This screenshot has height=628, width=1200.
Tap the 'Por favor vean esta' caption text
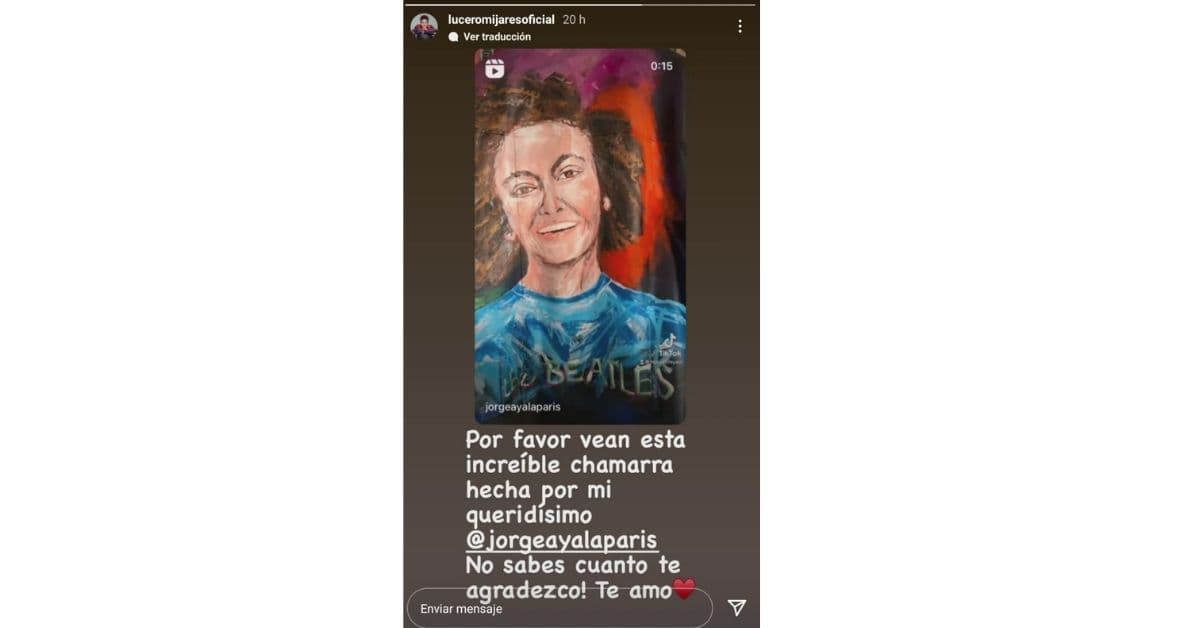[x=576, y=439]
